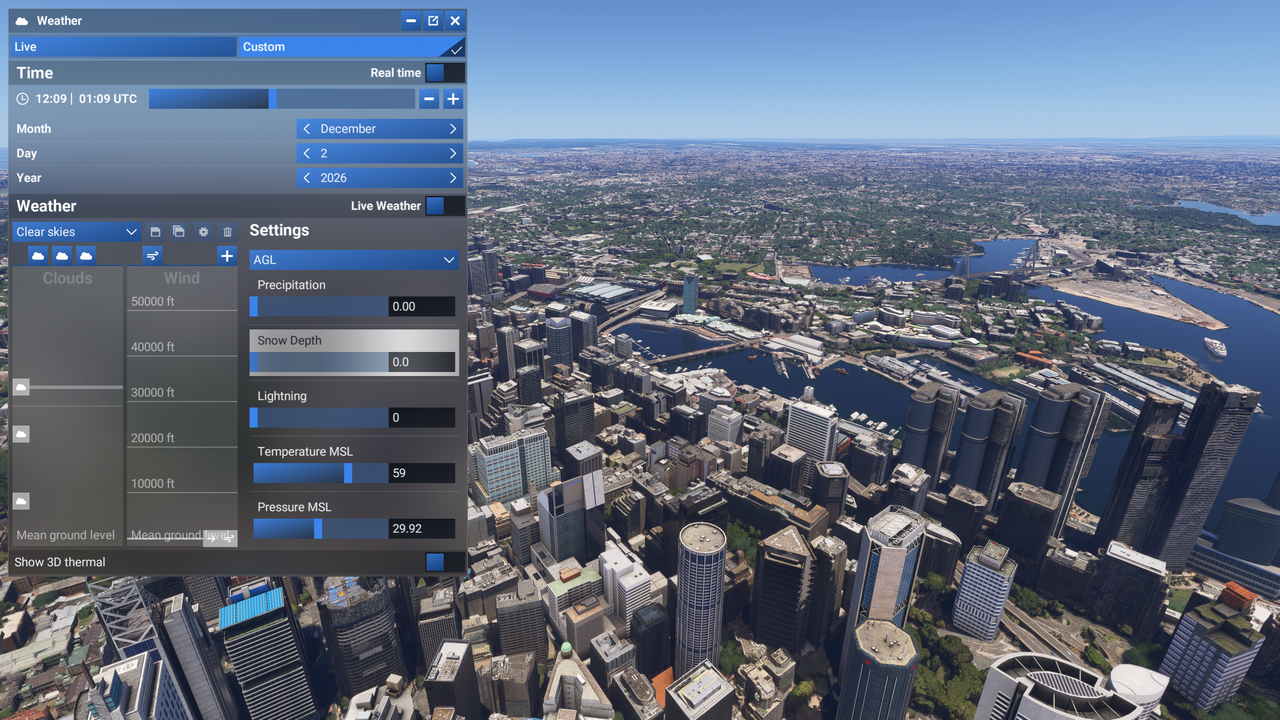
Task: Switch to the Live tab
Action: (x=123, y=47)
